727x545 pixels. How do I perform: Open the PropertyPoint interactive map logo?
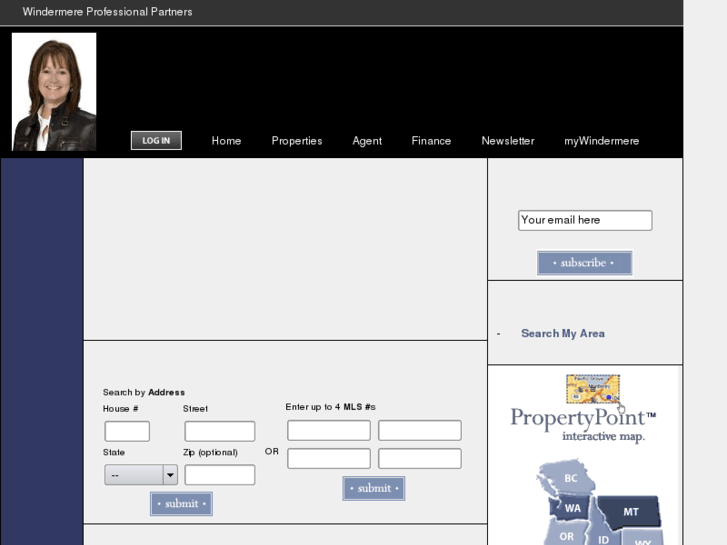point(583,425)
